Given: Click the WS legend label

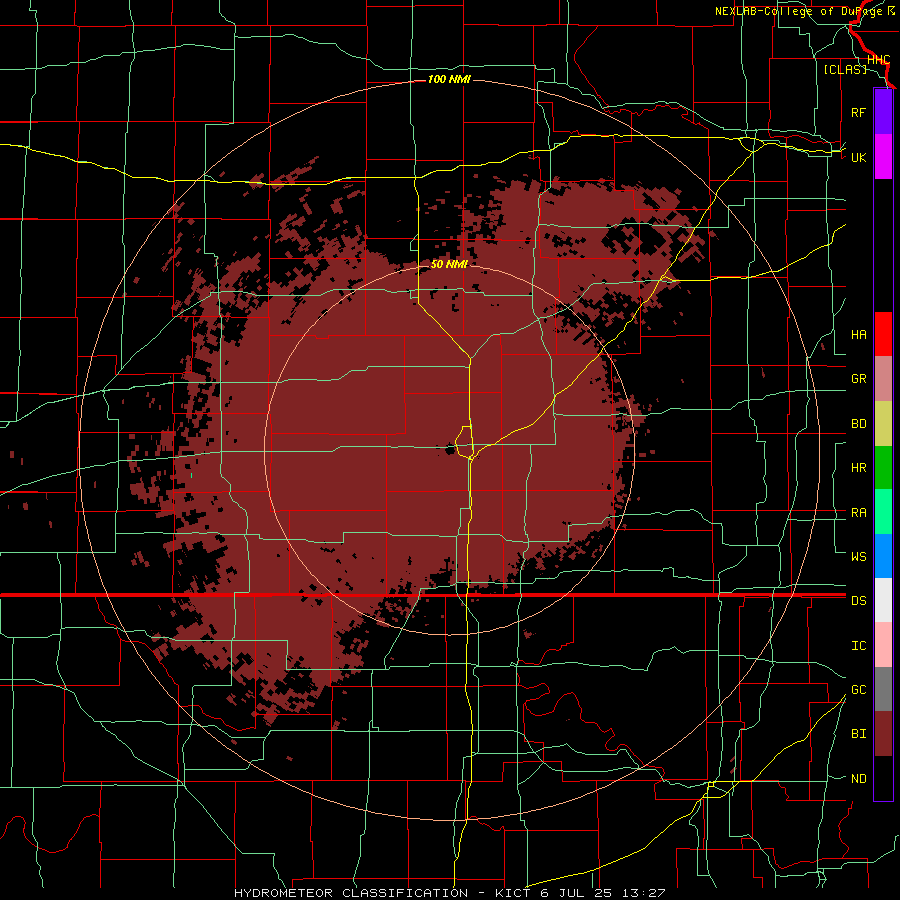Looking at the screenshot, I should click(858, 557).
